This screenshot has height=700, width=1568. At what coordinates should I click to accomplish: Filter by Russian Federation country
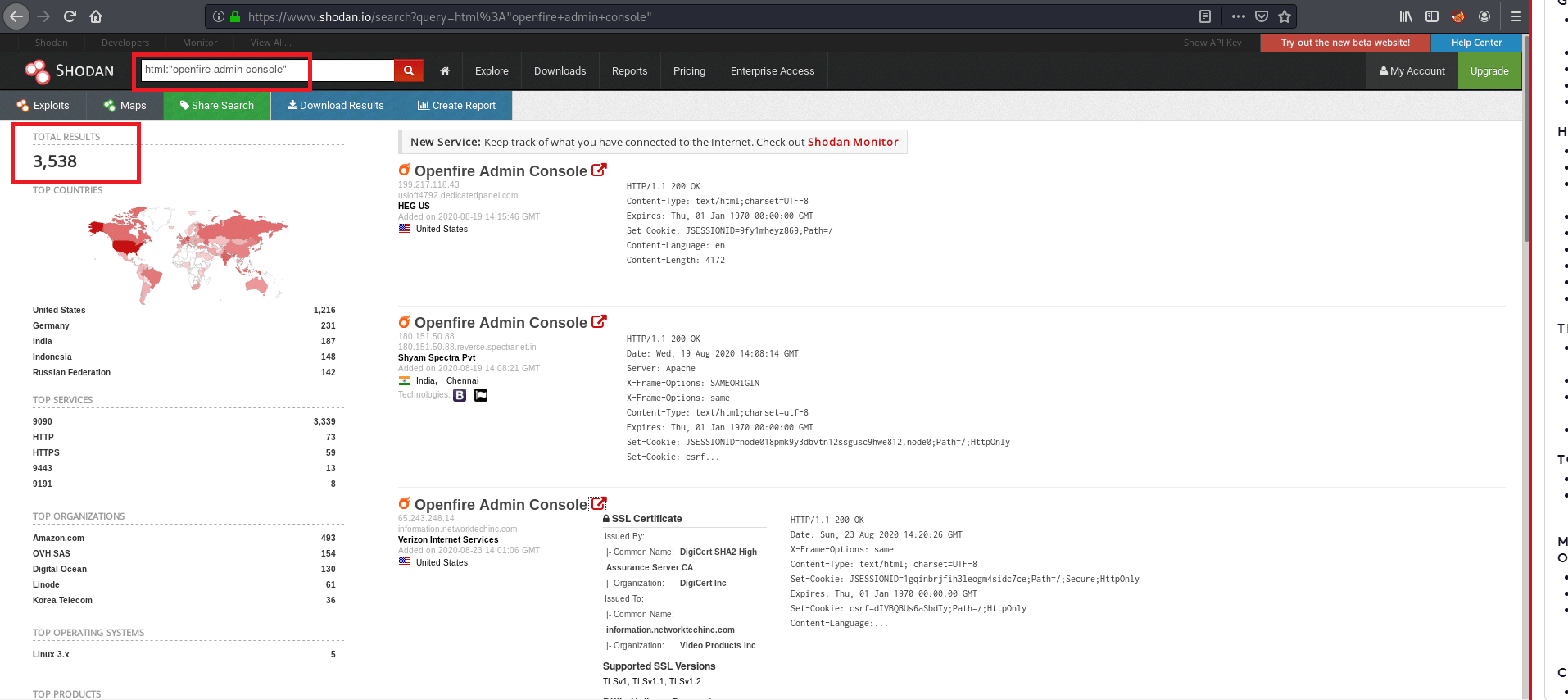tap(71, 372)
